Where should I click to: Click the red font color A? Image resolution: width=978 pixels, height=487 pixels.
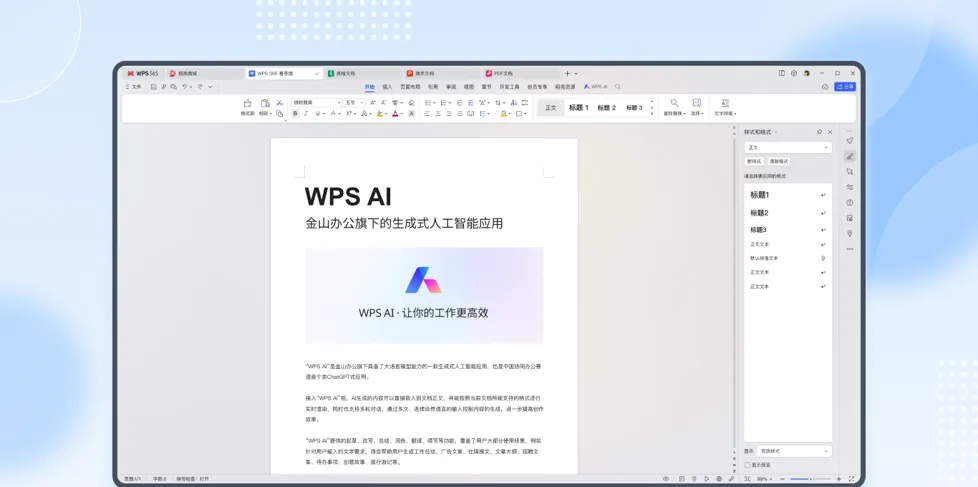coord(395,113)
